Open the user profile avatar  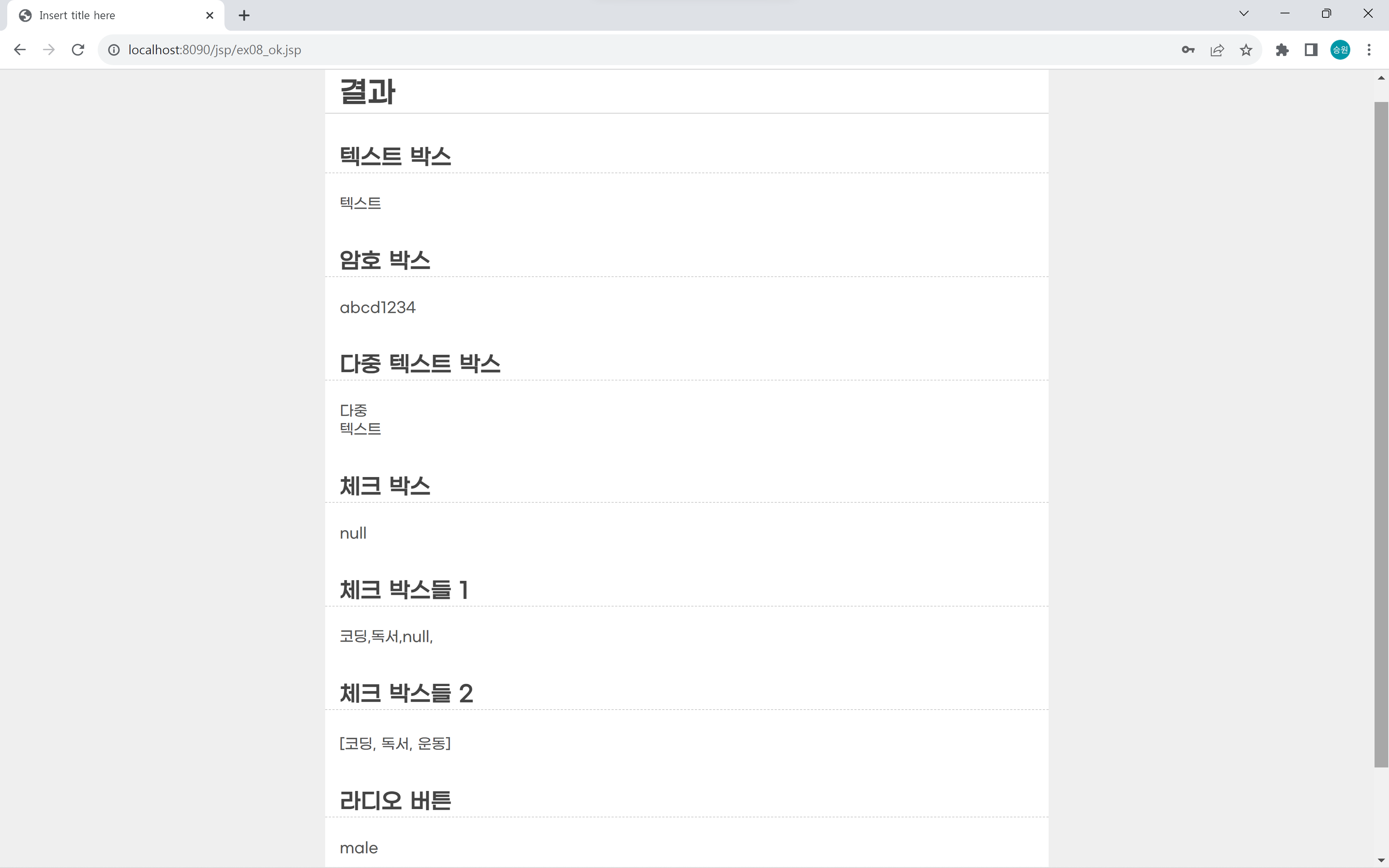pos(1340,50)
